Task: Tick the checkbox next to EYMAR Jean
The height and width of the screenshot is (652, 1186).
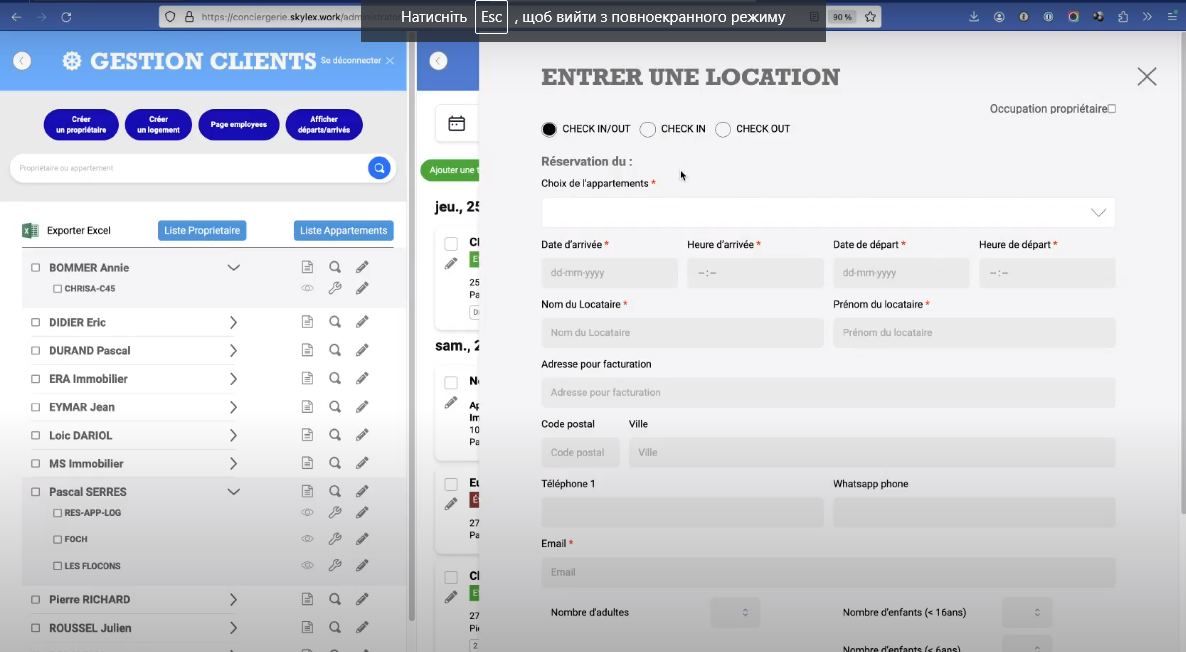Action: (36, 408)
